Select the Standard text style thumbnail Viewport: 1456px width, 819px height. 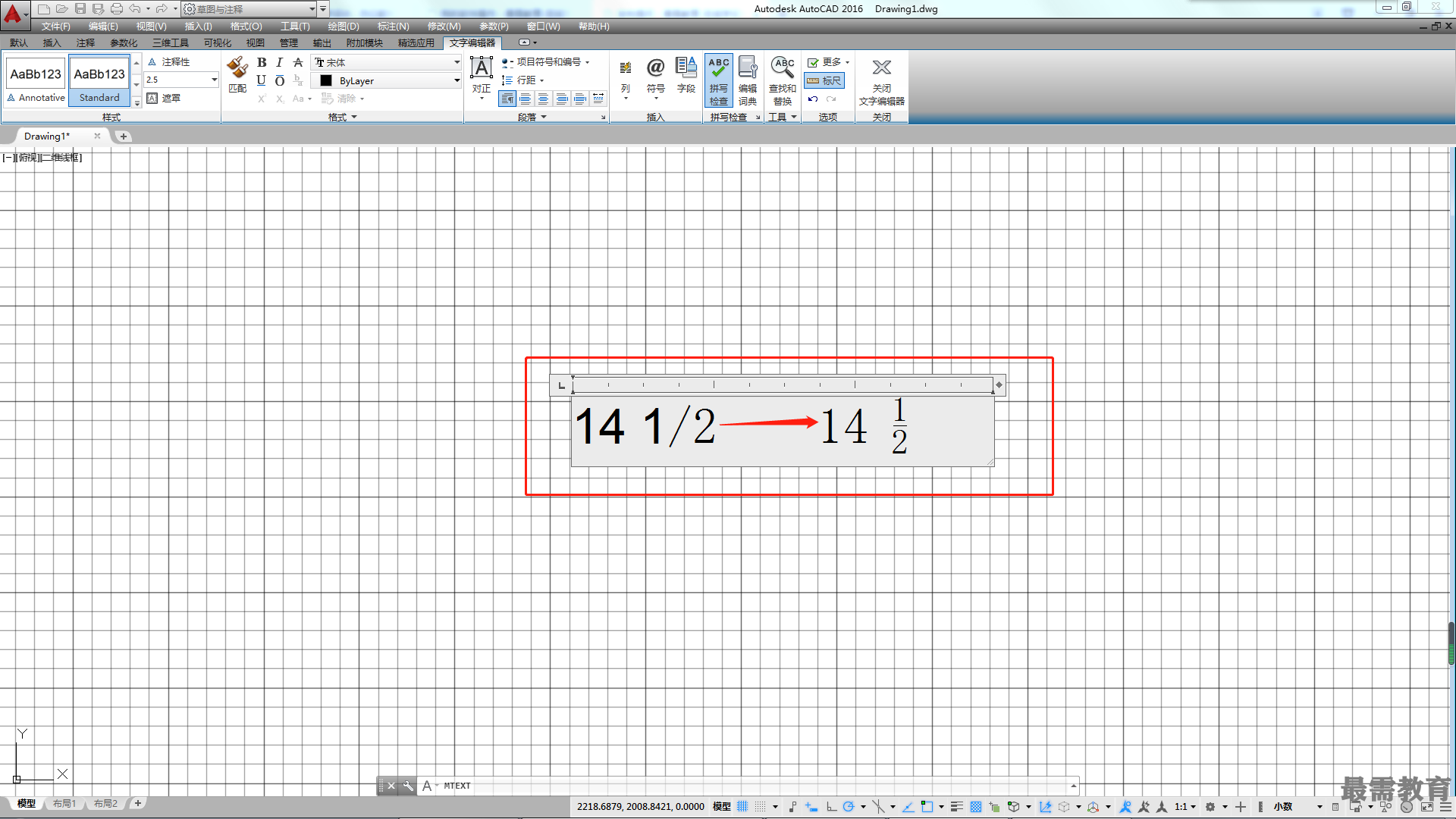click(99, 81)
